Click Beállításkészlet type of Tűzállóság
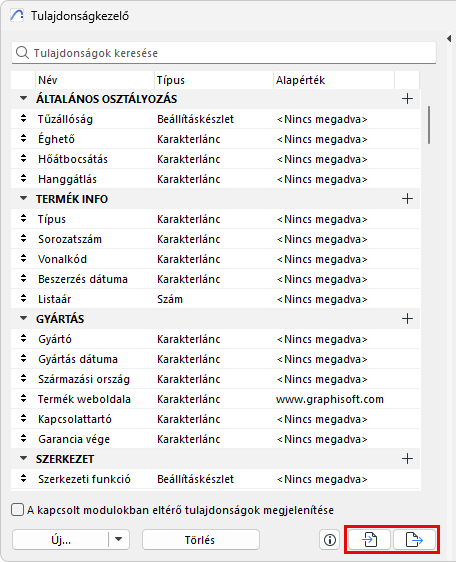456x562 pixels. 195,119
